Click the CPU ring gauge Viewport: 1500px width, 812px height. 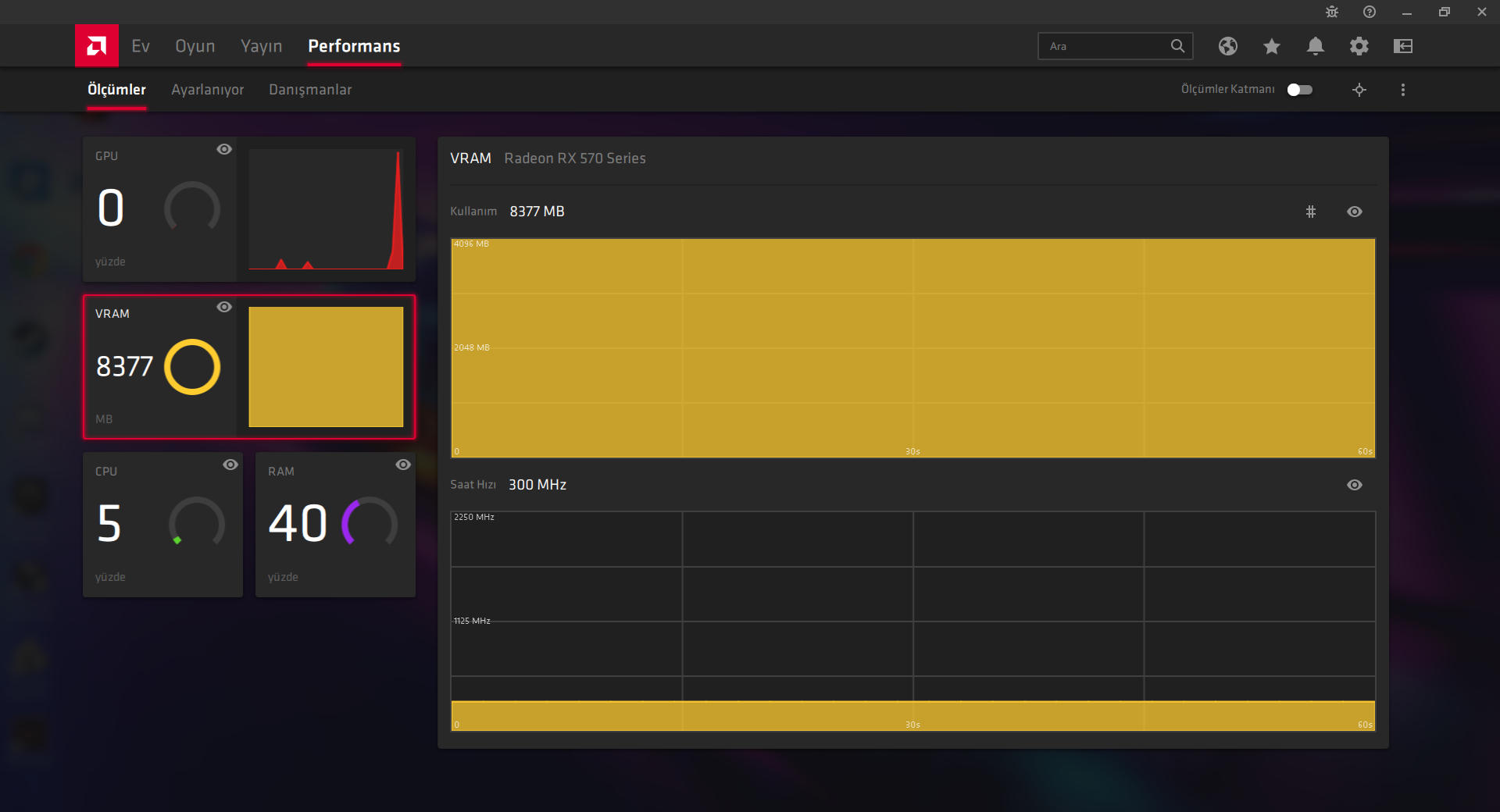pyautogui.click(x=197, y=523)
